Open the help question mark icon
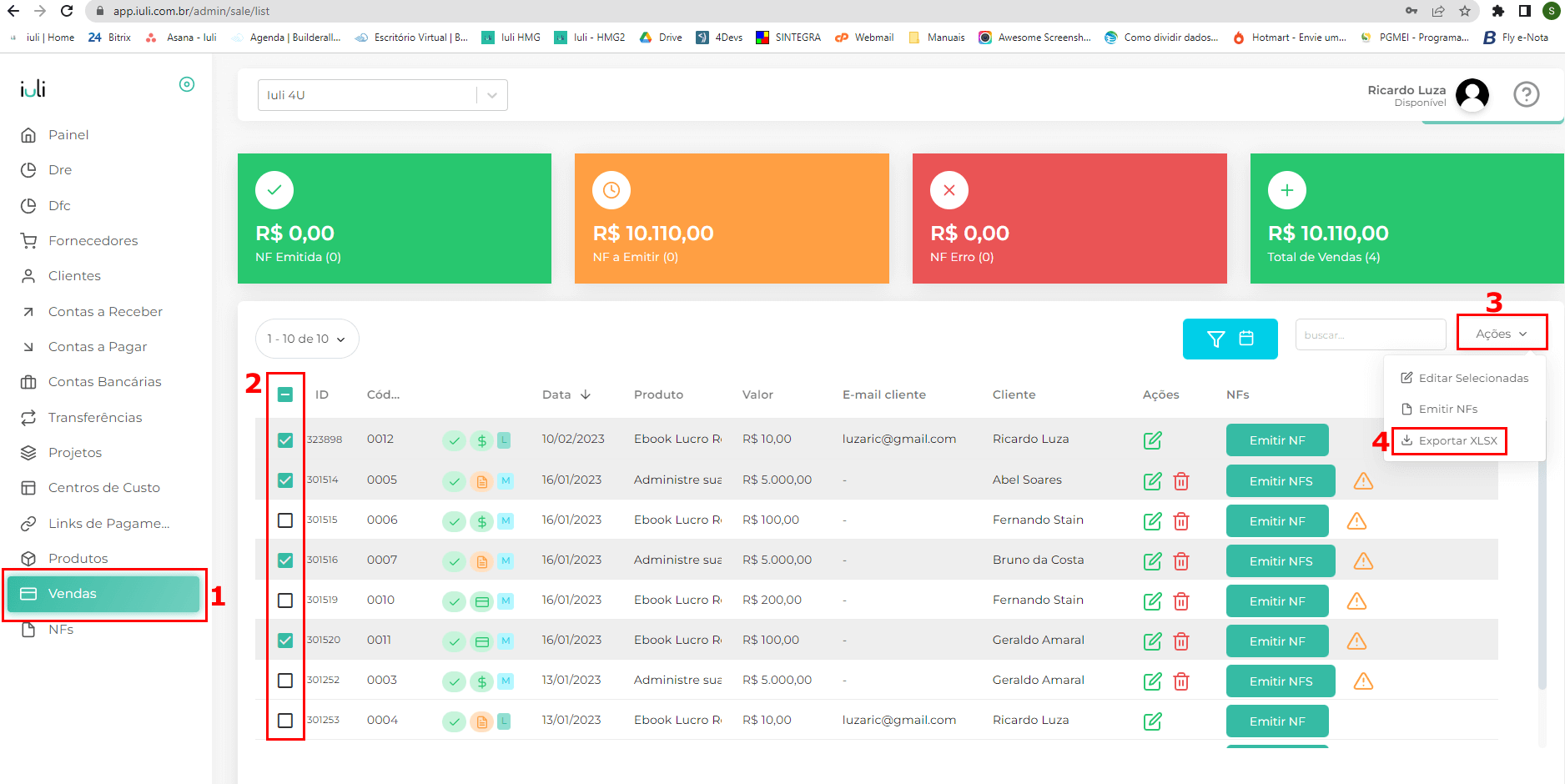The width and height of the screenshot is (1565, 784). click(x=1526, y=95)
